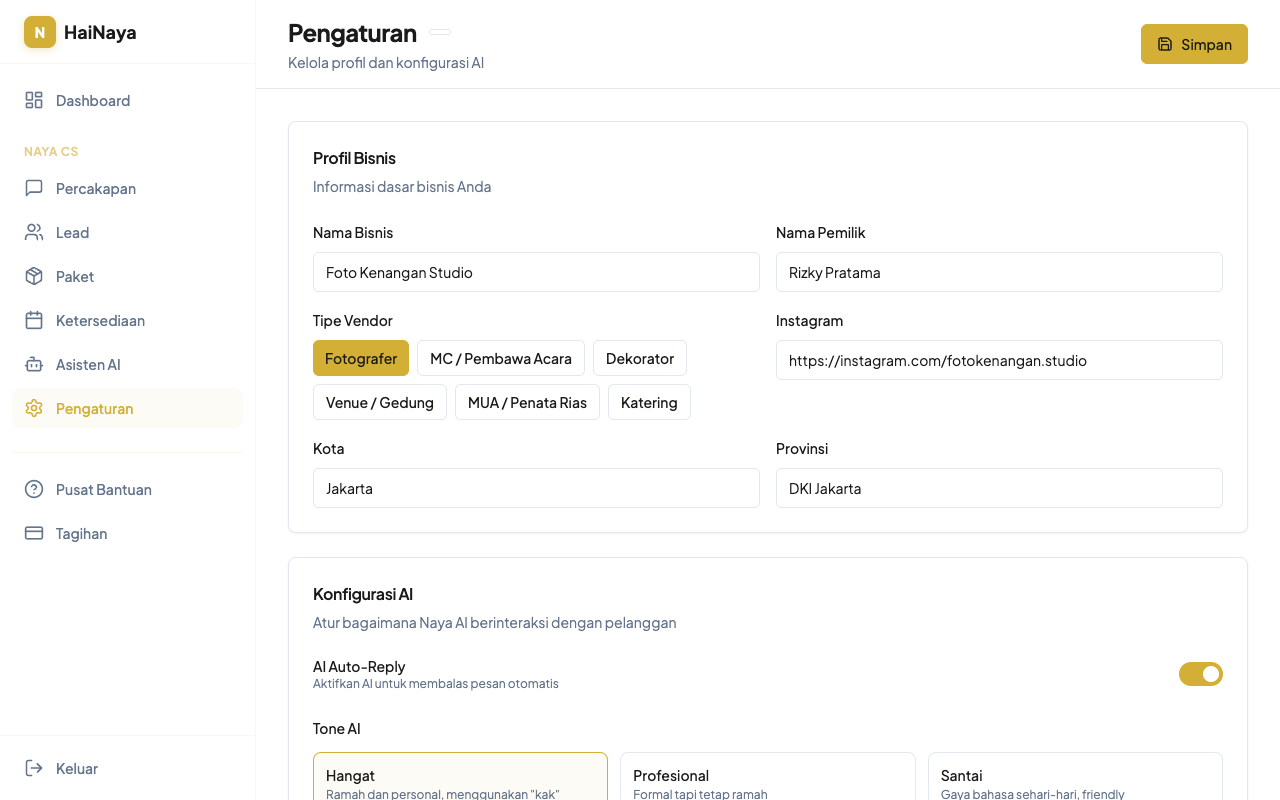Image resolution: width=1280 pixels, height=800 pixels.
Task: Click the Asisten AI robot icon
Action: (34, 364)
